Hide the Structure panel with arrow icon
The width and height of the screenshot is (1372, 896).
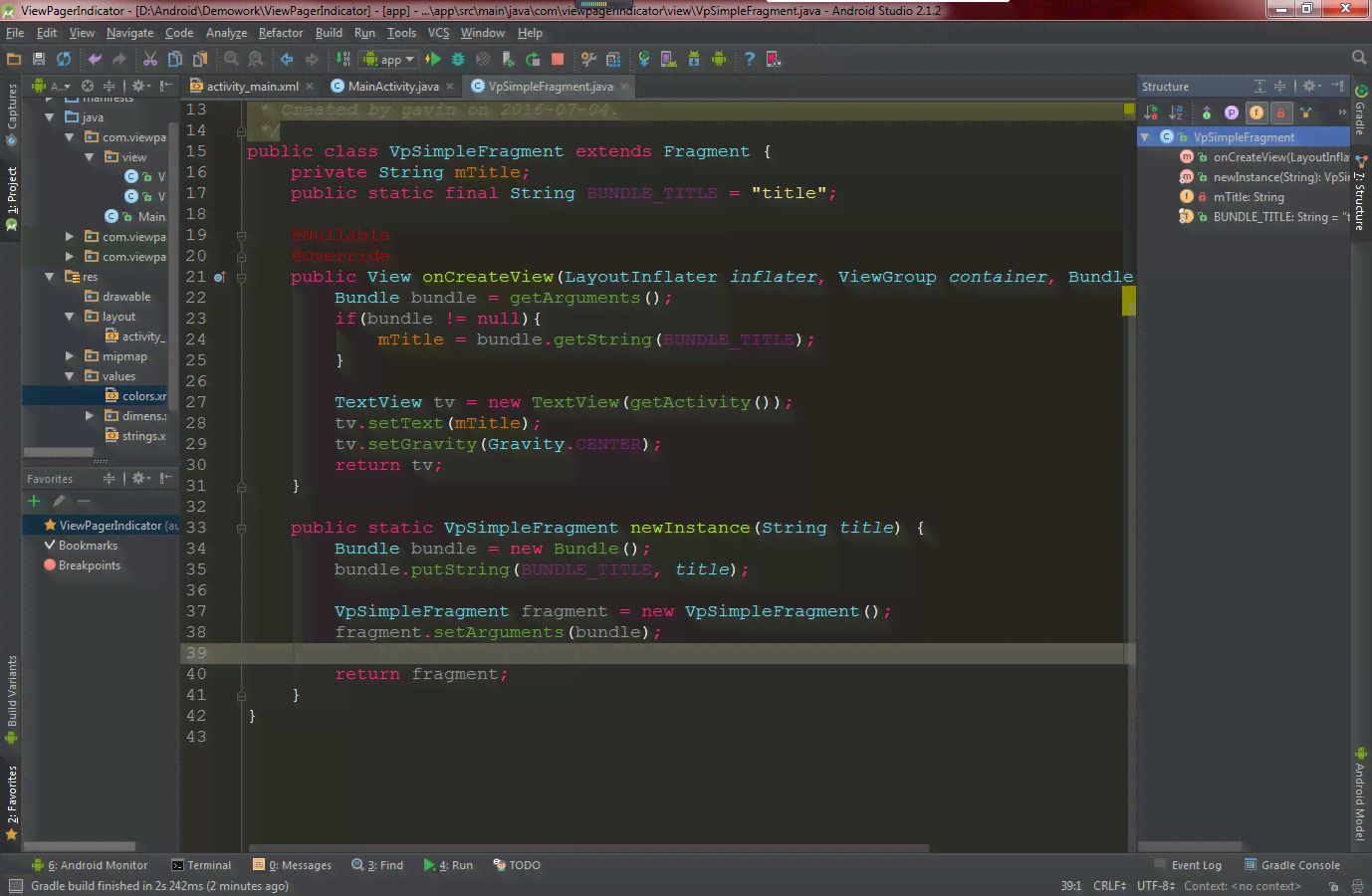pos(1337,87)
